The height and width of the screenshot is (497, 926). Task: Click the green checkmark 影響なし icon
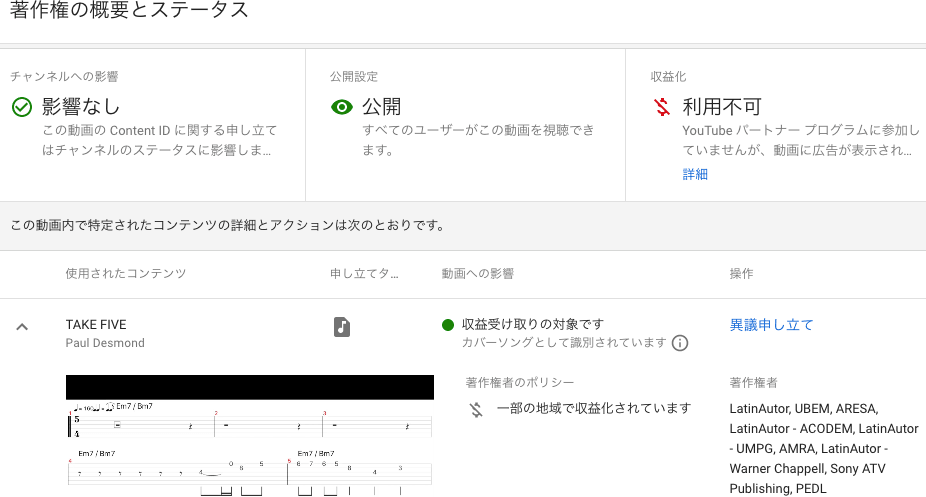(22, 107)
